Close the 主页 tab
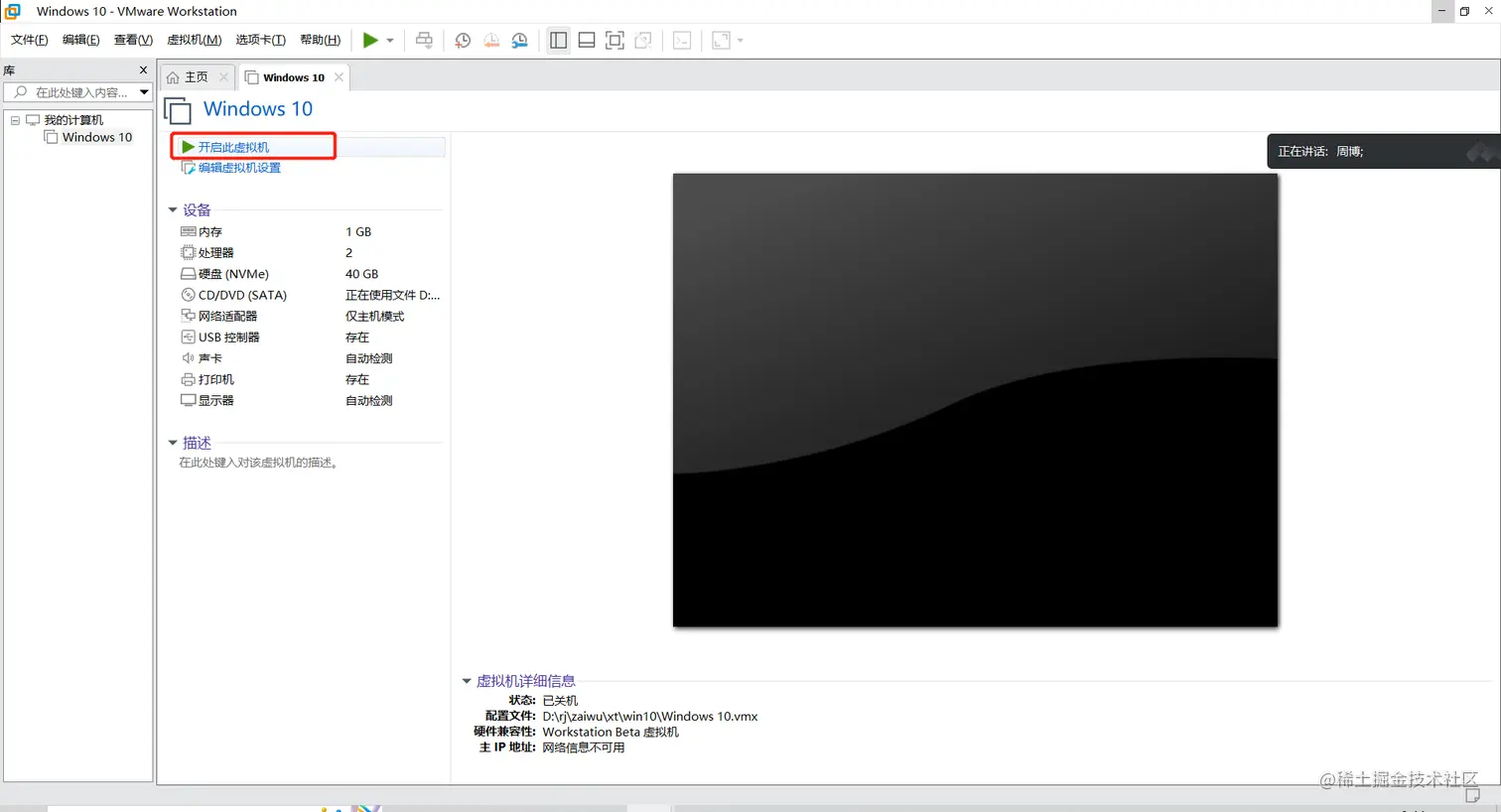 tap(223, 77)
